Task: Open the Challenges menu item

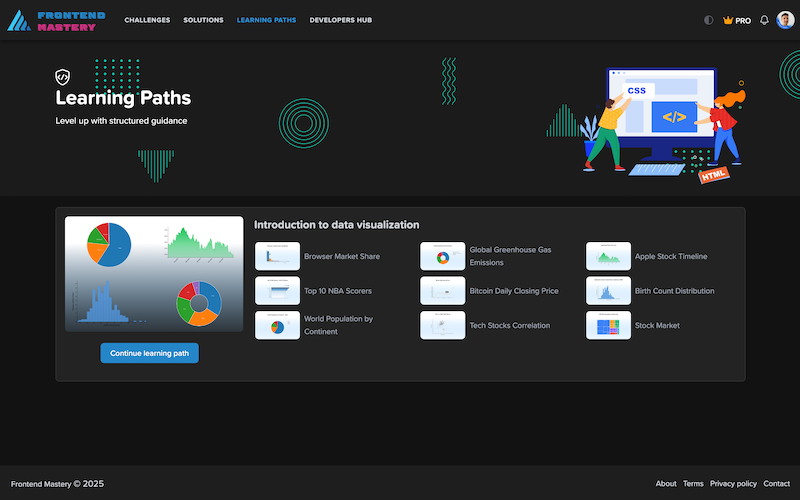Action: click(147, 20)
